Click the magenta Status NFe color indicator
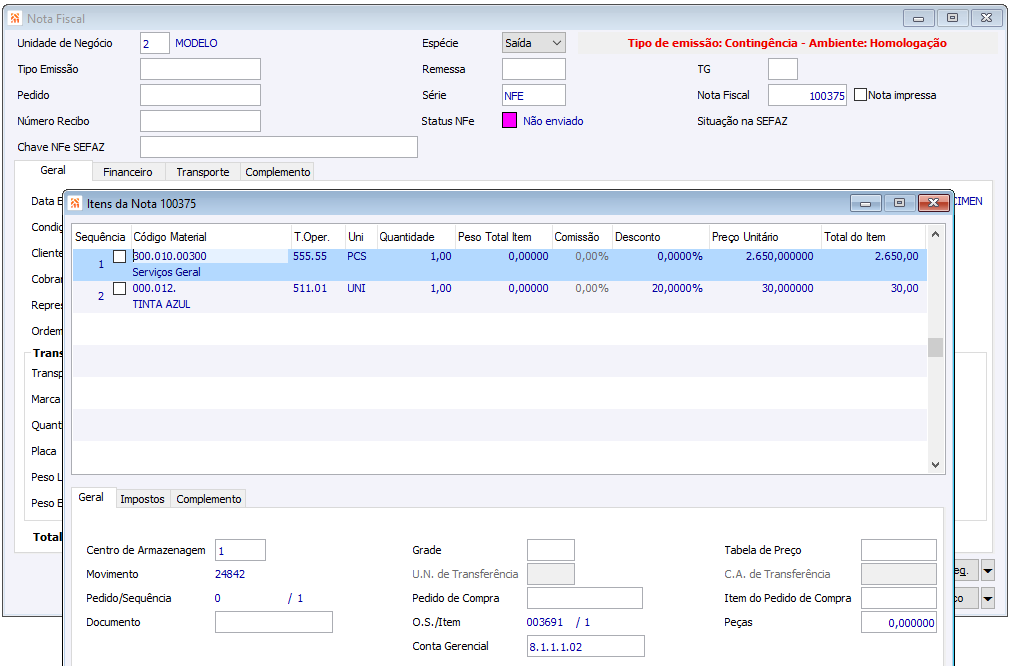 pos(509,121)
